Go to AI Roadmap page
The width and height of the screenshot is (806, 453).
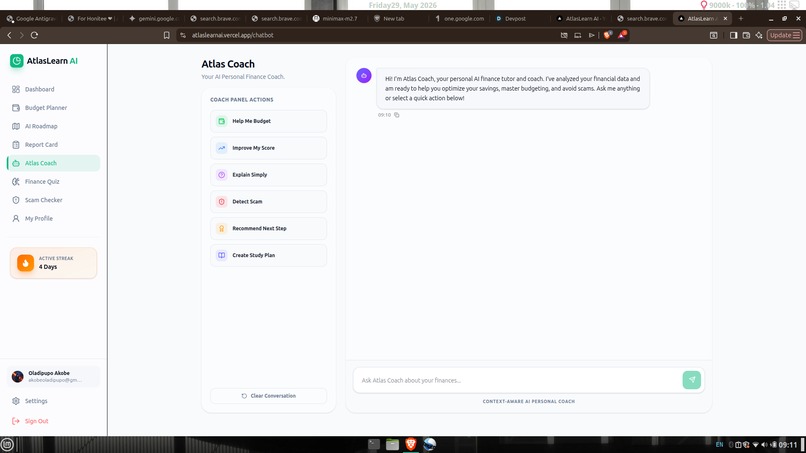(x=53, y=126)
